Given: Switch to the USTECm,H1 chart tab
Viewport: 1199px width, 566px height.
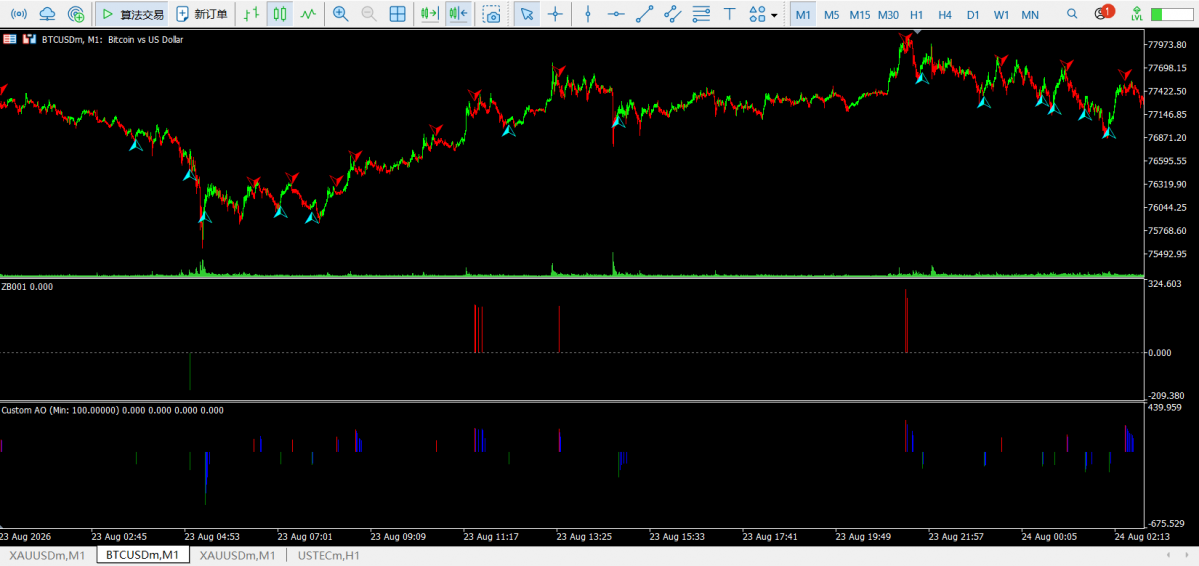Looking at the screenshot, I should [x=329, y=555].
